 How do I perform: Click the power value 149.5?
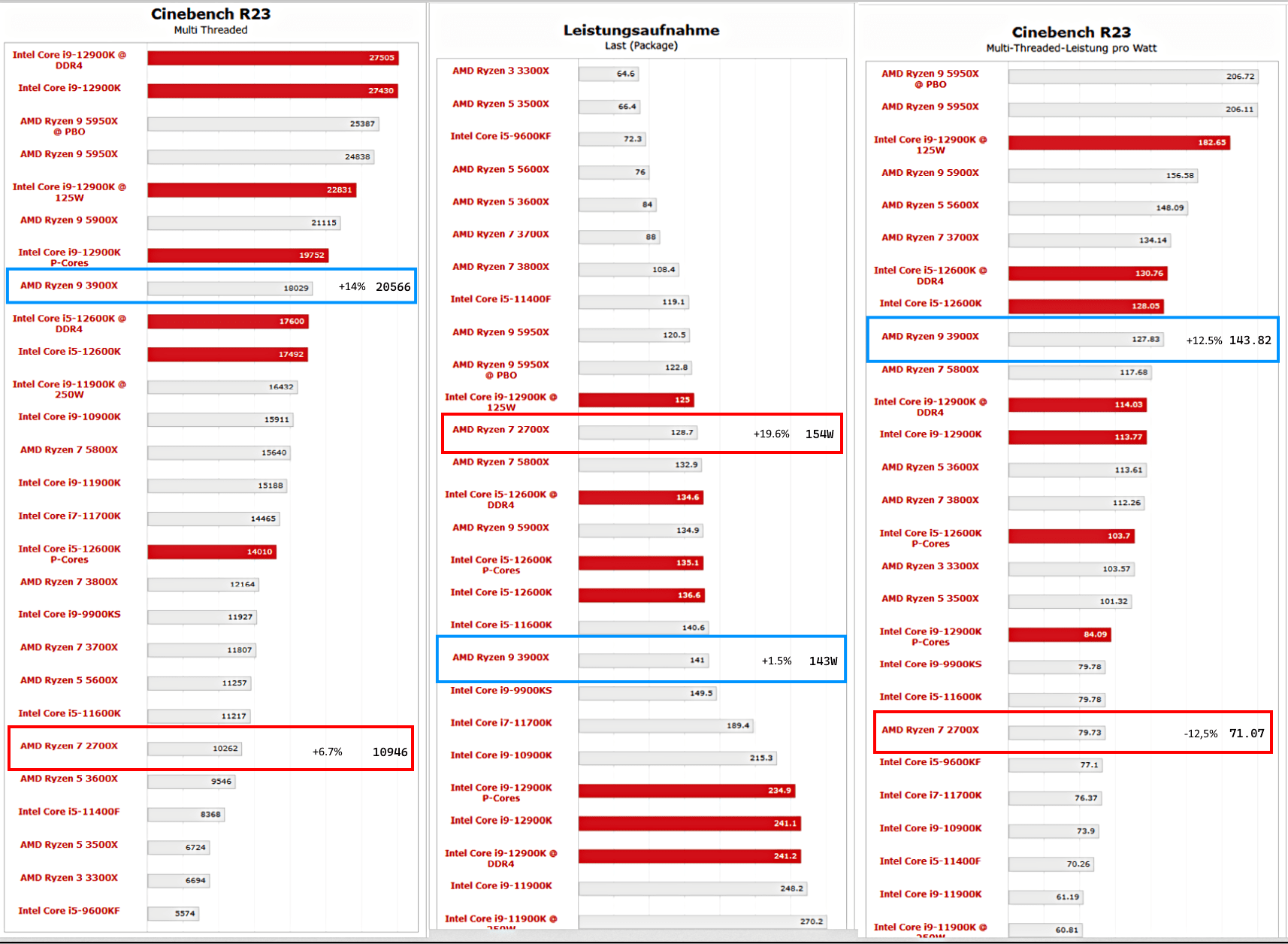(x=701, y=693)
